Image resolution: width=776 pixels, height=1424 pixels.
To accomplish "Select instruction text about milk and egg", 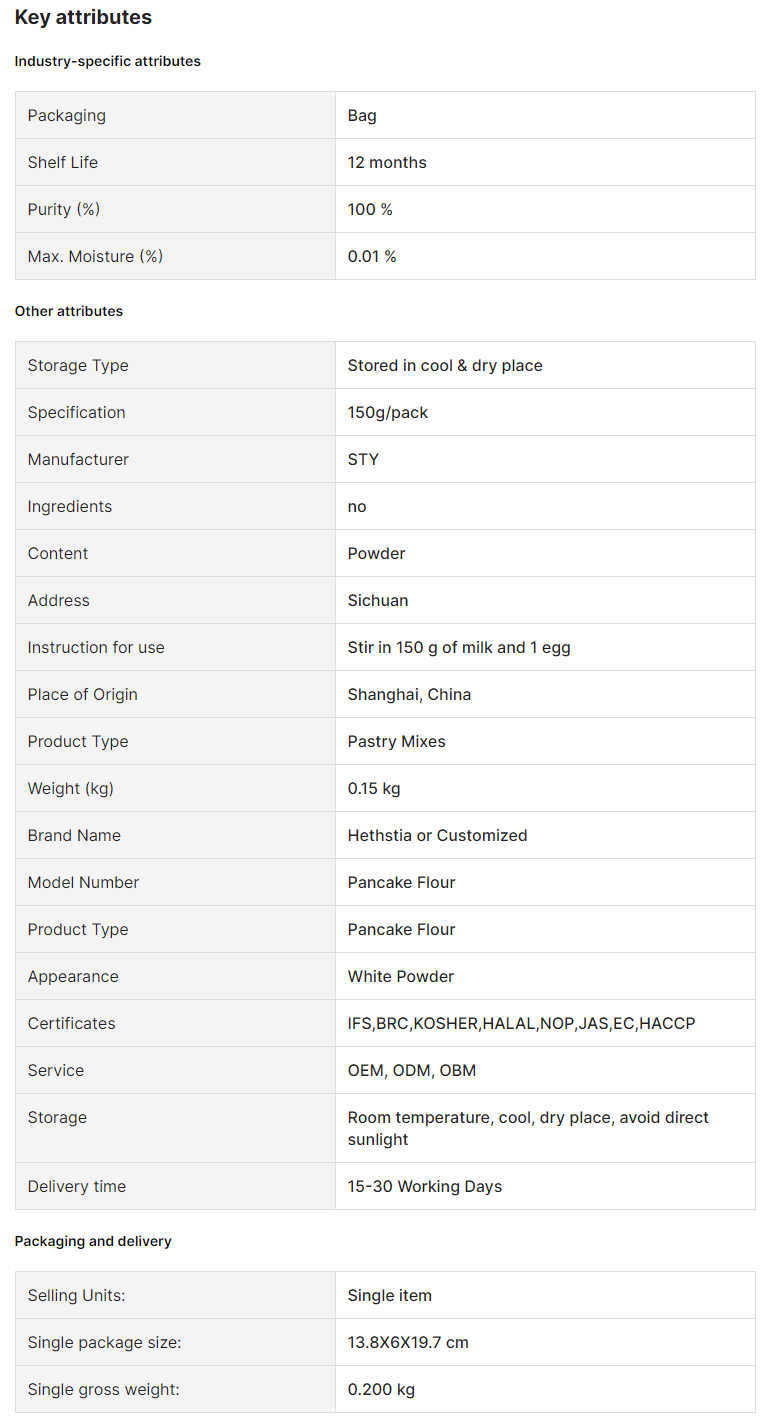I will [x=459, y=647].
